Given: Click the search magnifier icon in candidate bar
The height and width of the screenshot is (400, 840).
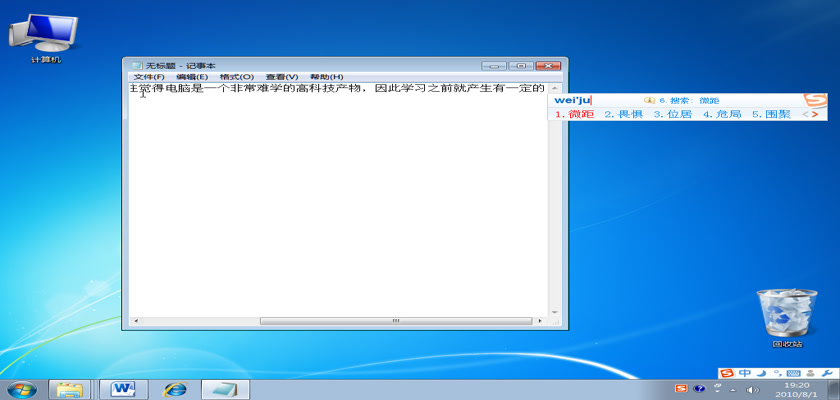Looking at the screenshot, I should [x=650, y=100].
